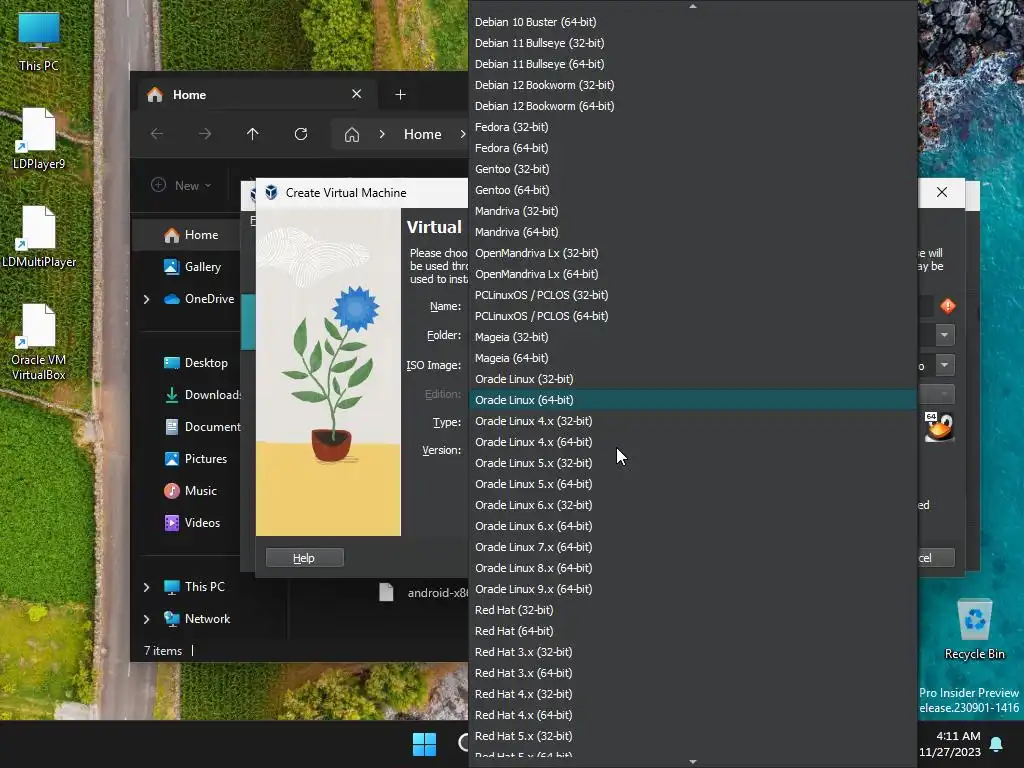Open Downloads folder in Explorer sidebar
Screen dimensions: 1024x768
pyautogui.click(x=202, y=394)
